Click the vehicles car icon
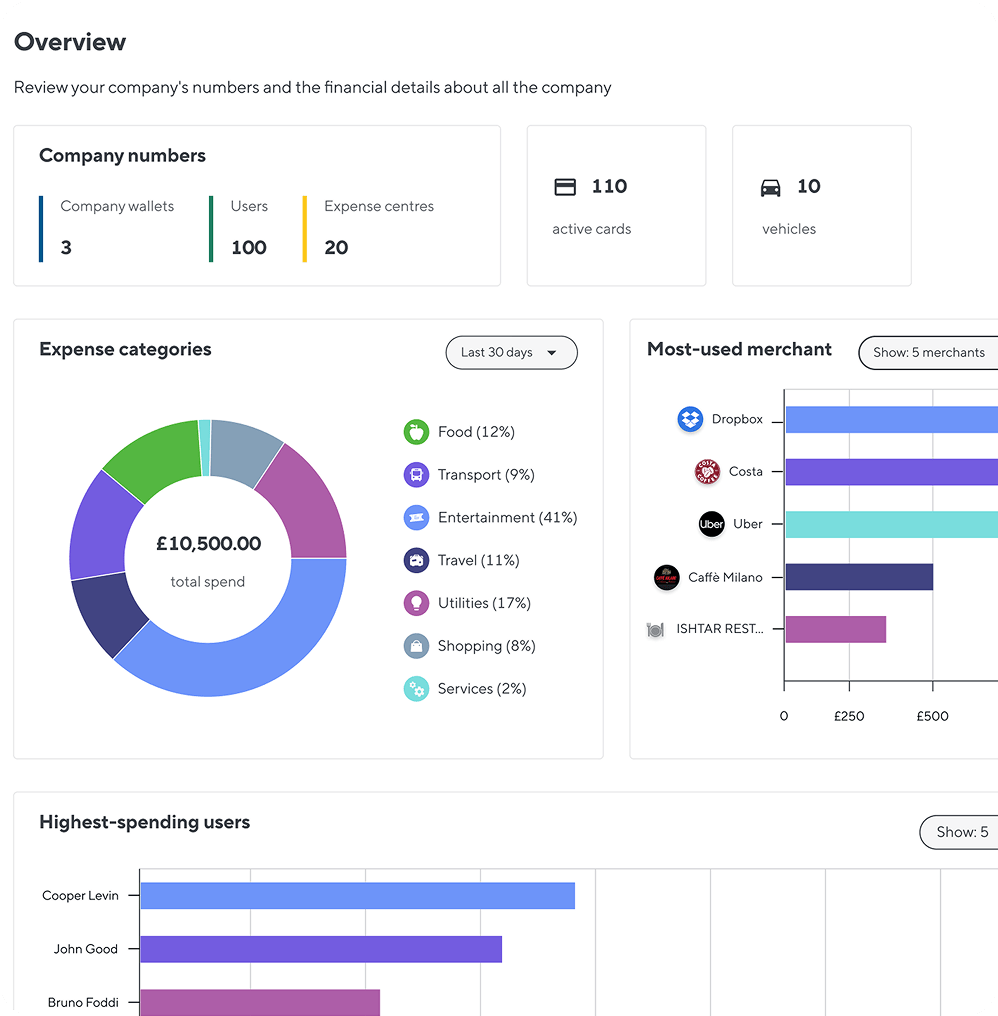The width and height of the screenshot is (998, 1016). (x=771, y=186)
